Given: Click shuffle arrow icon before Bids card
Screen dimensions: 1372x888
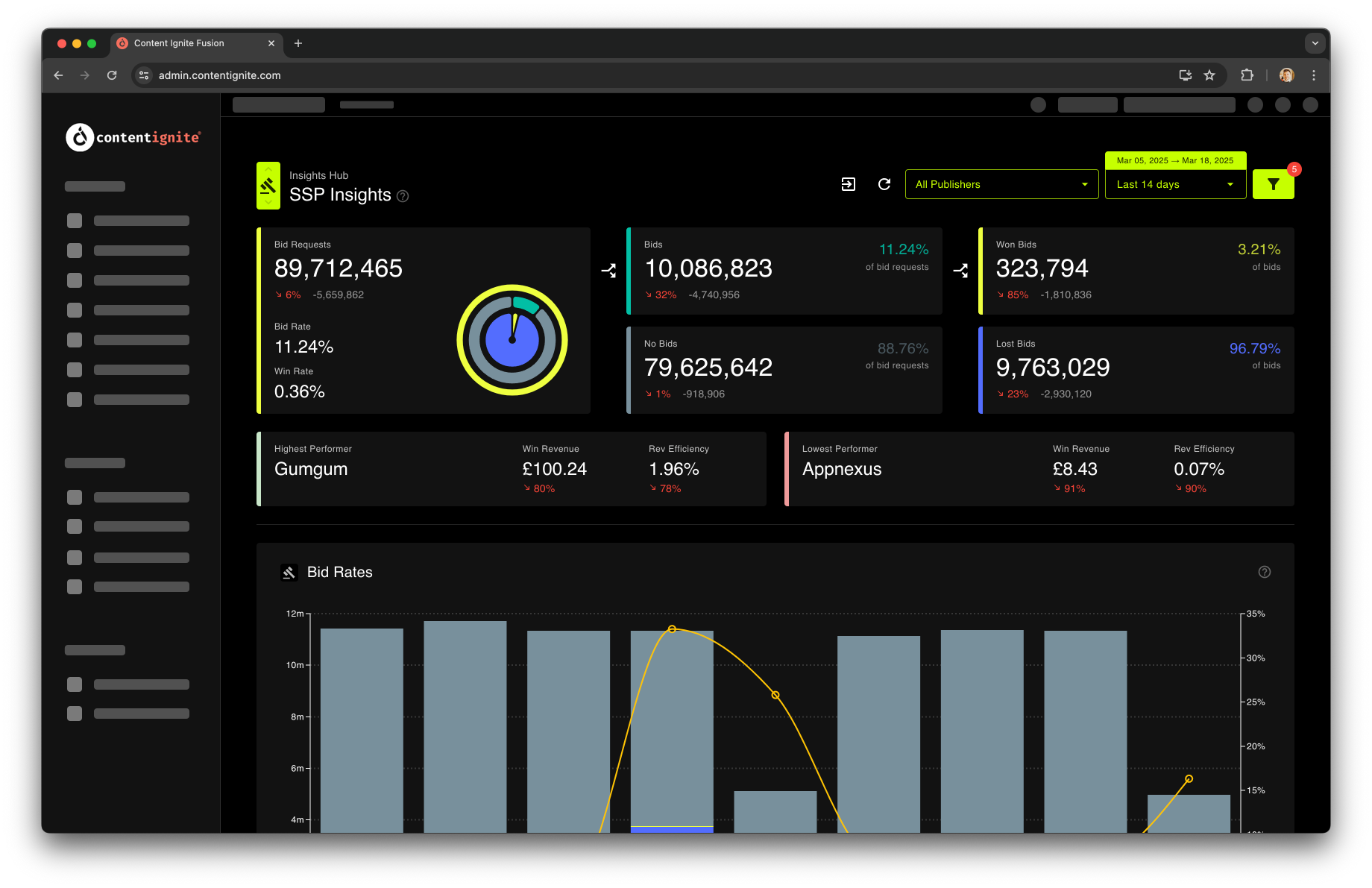Looking at the screenshot, I should 608,271.
